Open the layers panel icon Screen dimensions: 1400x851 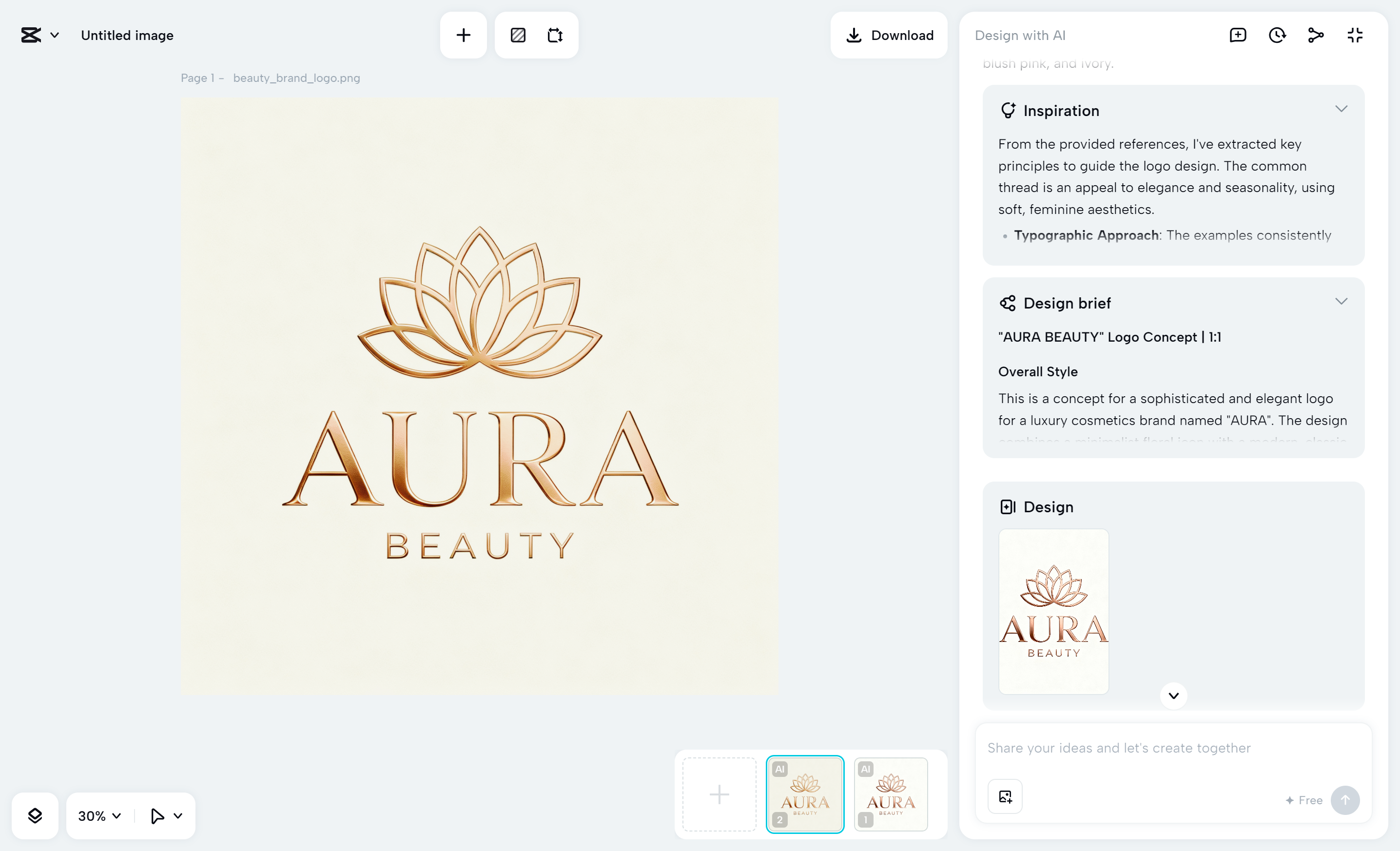(x=35, y=816)
